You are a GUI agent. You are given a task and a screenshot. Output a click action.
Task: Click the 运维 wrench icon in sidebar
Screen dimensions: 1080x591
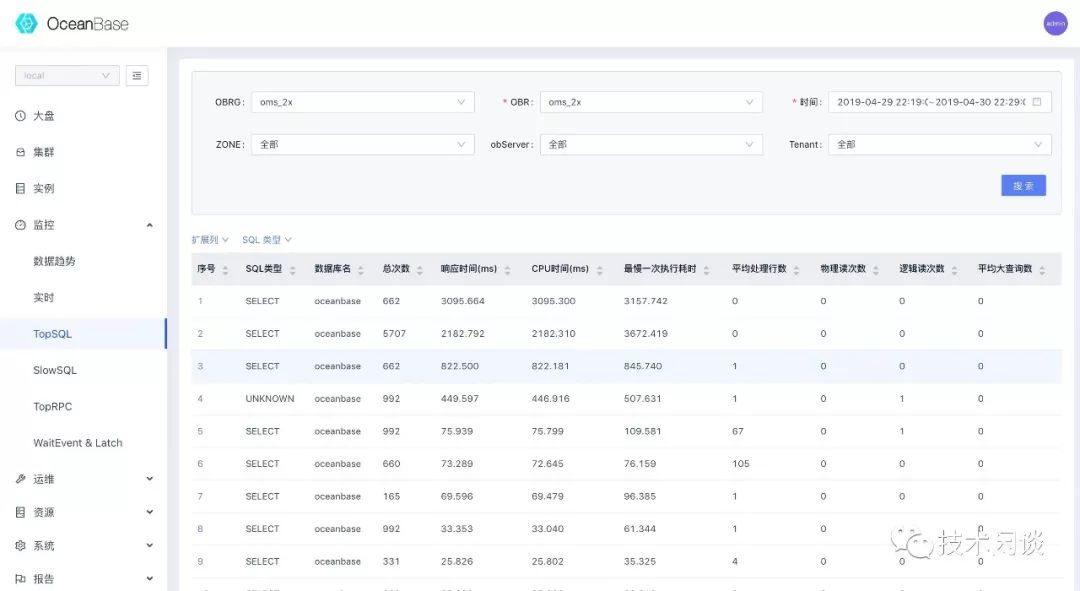point(21,479)
